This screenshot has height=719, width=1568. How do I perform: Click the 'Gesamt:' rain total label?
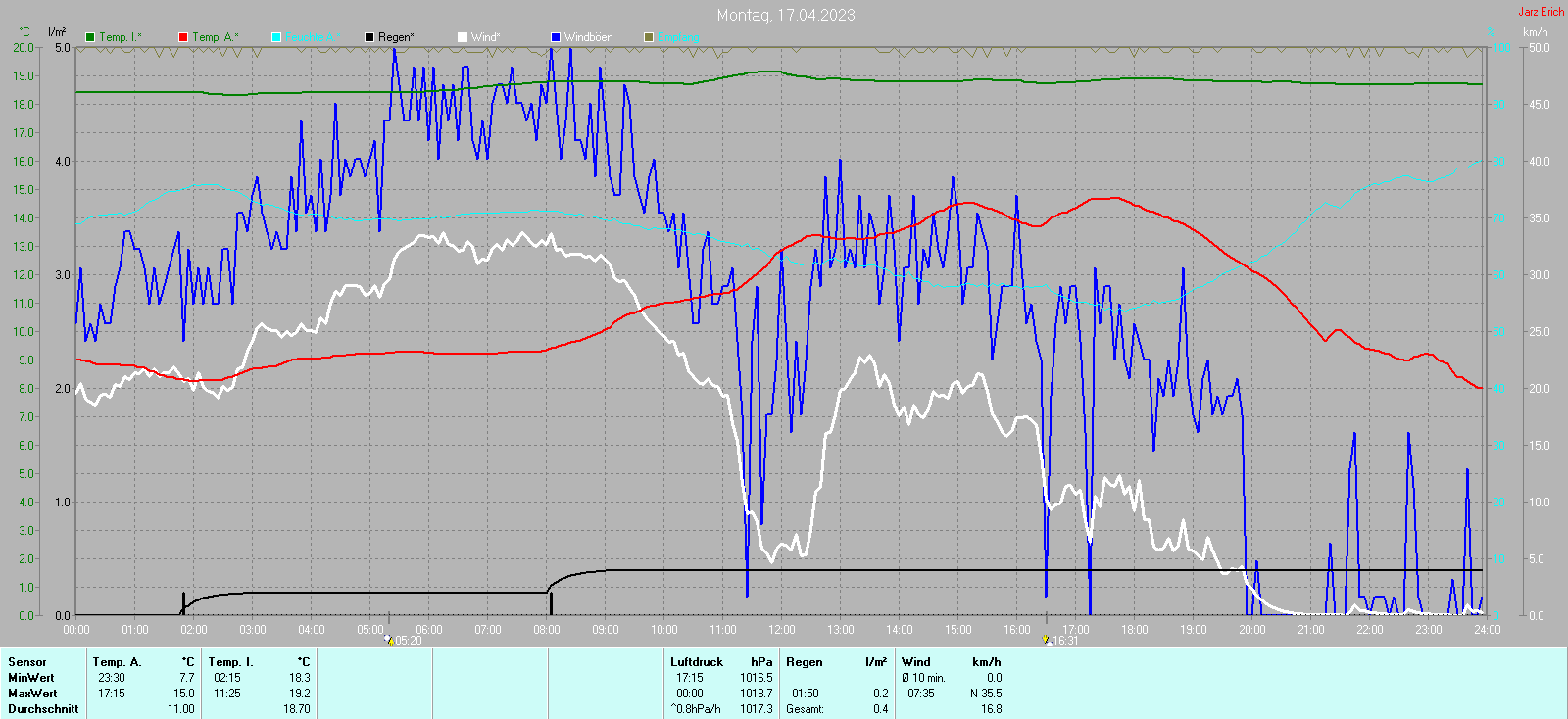806,709
